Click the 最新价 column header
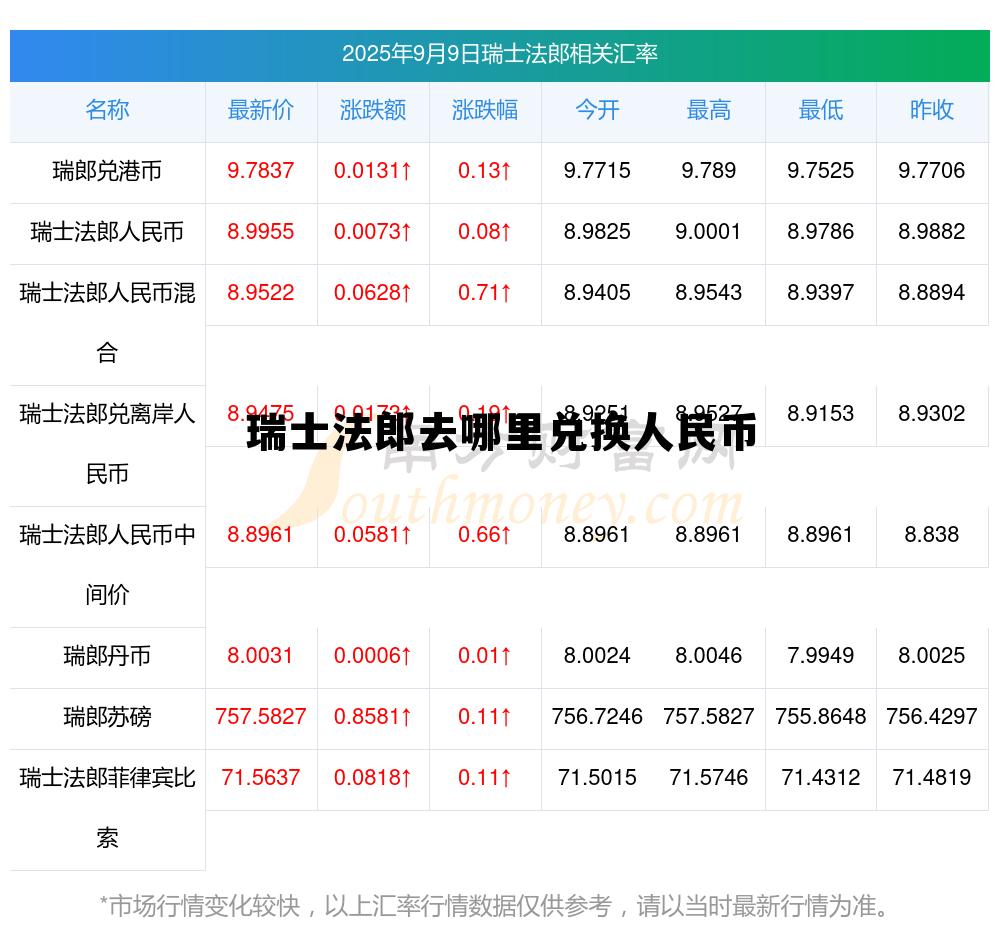This screenshot has width=1000, height=937. pyautogui.click(x=261, y=111)
